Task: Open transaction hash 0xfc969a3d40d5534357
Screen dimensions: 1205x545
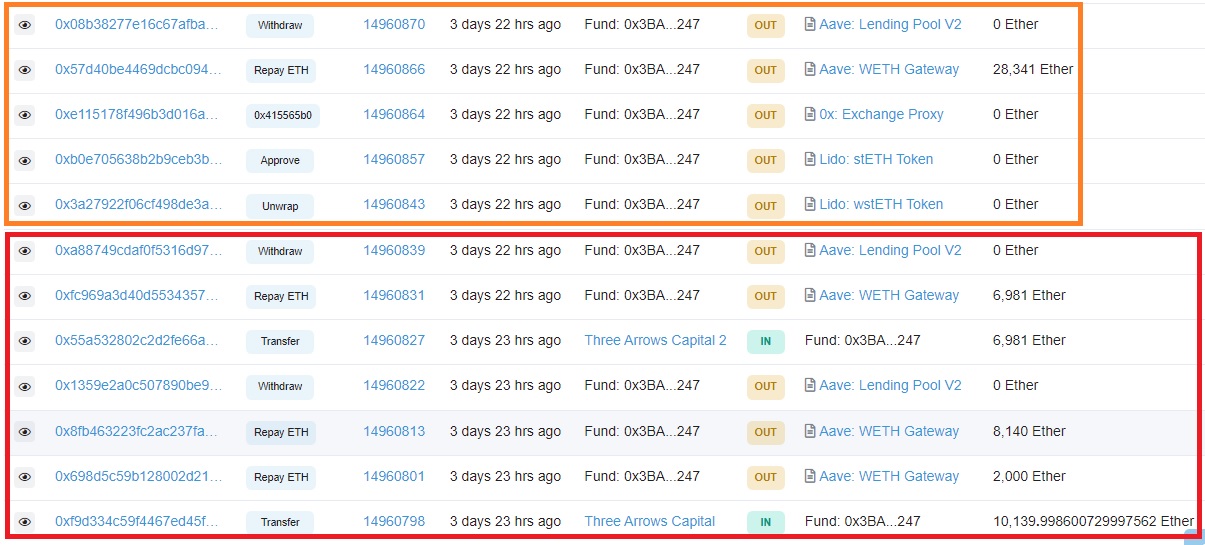Action: coord(138,295)
